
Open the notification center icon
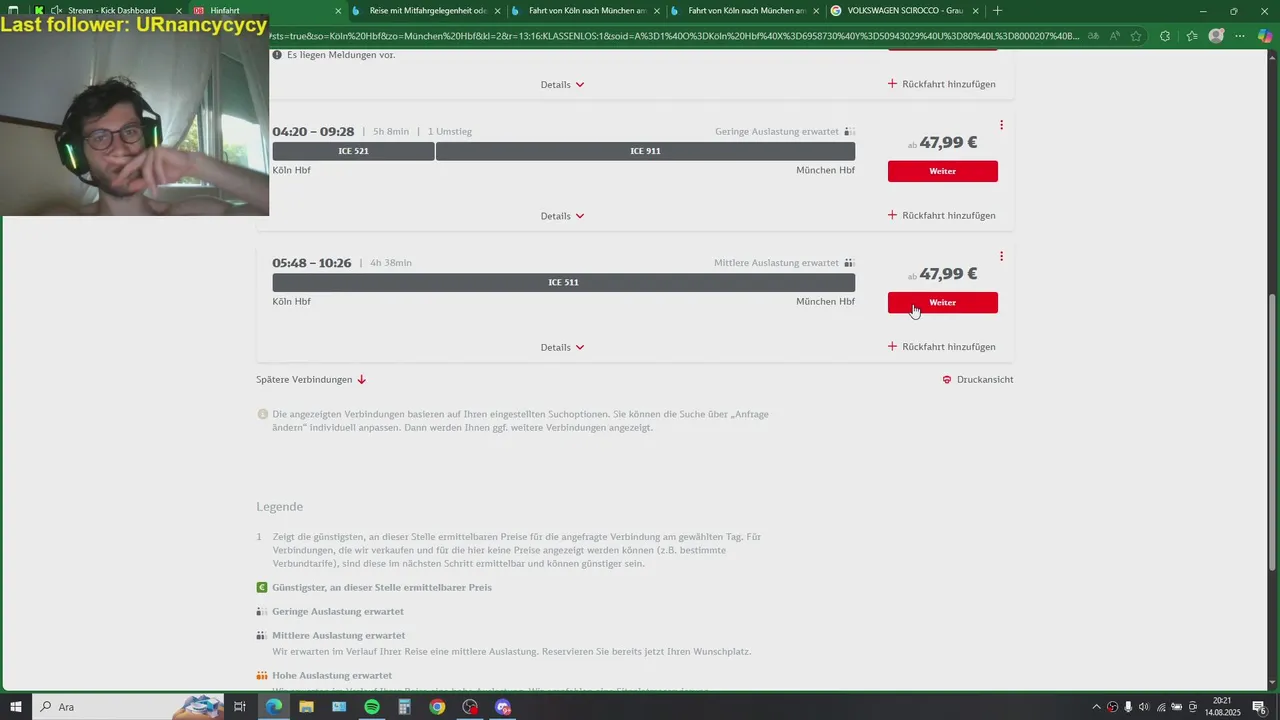[1259, 707]
